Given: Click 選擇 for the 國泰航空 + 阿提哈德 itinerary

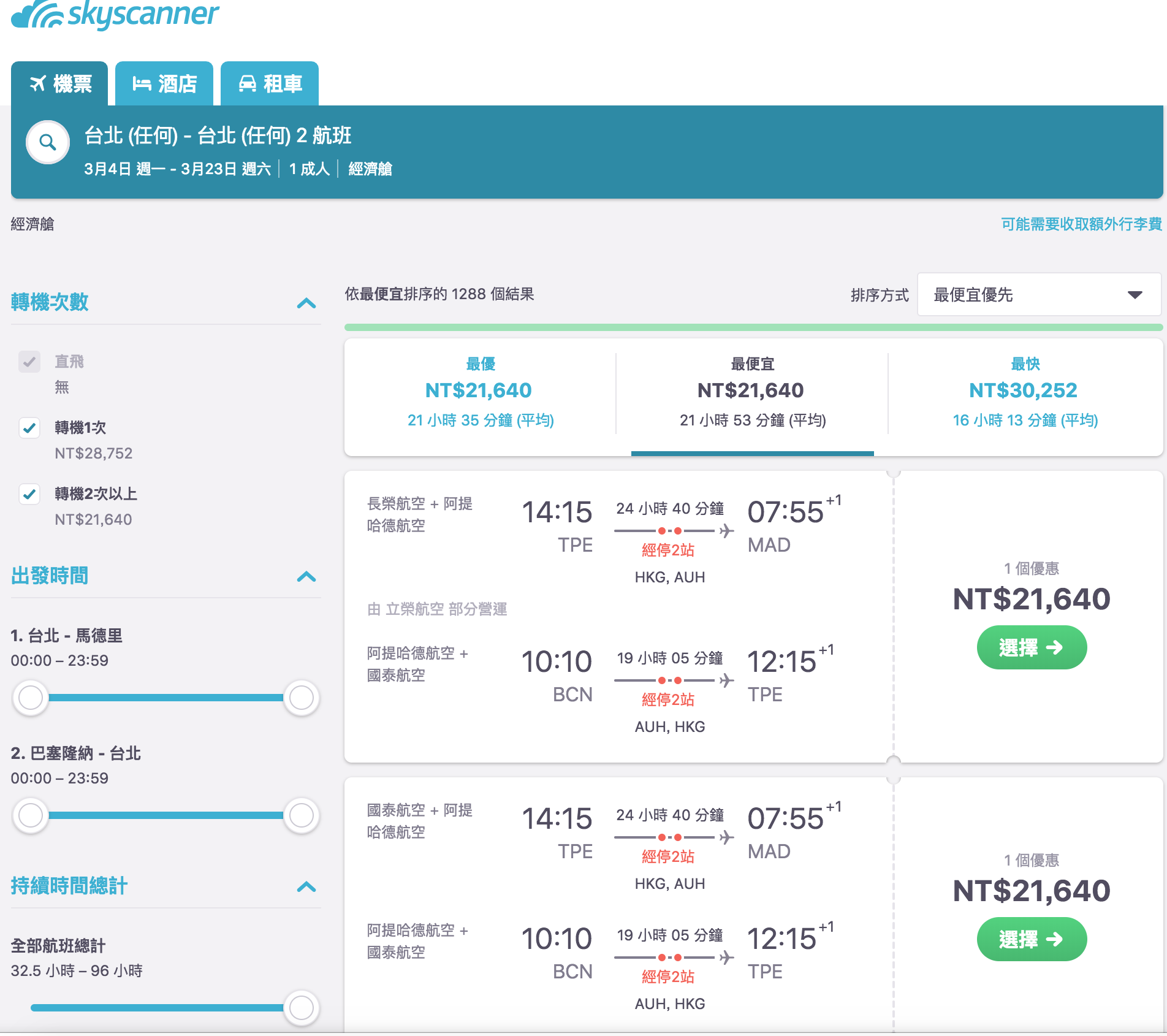Looking at the screenshot, I should (x=1032, y=939).
